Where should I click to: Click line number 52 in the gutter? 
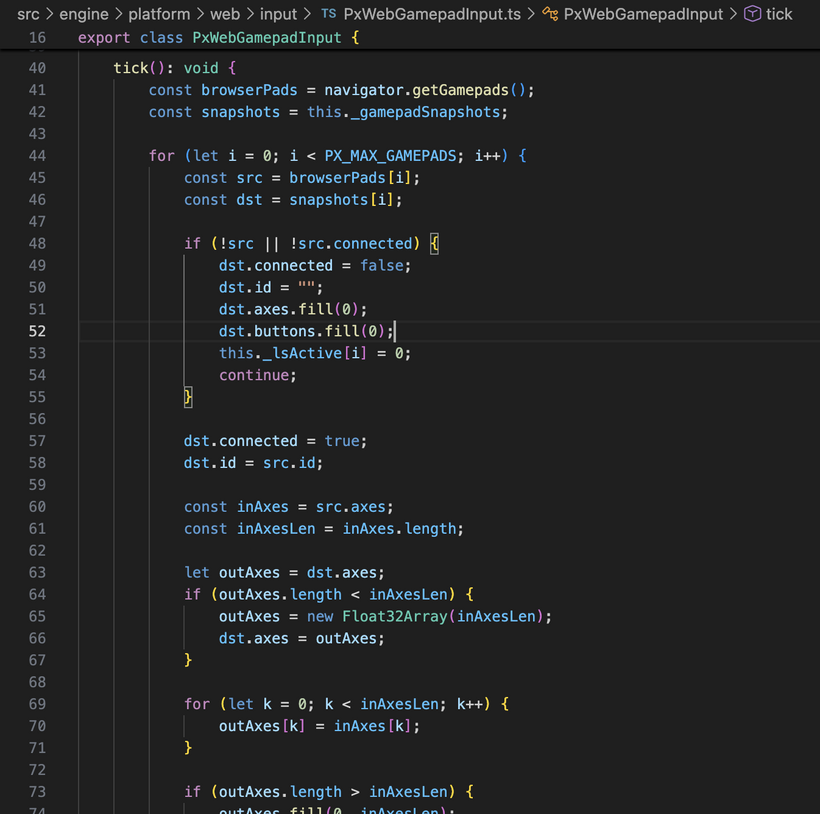pyautogui.click(x=36, y=331)
